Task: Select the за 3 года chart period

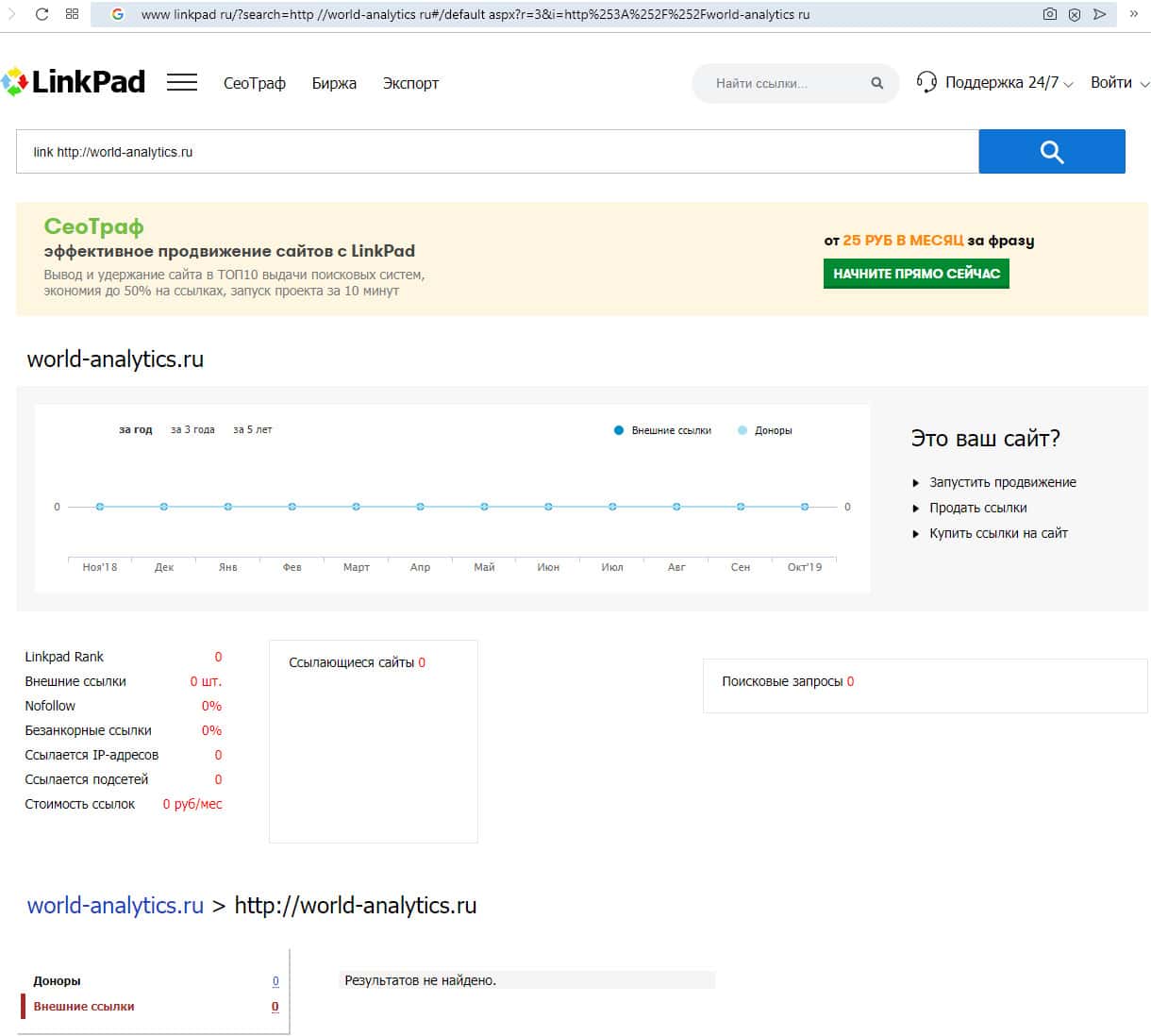Action: click(192, 429)
